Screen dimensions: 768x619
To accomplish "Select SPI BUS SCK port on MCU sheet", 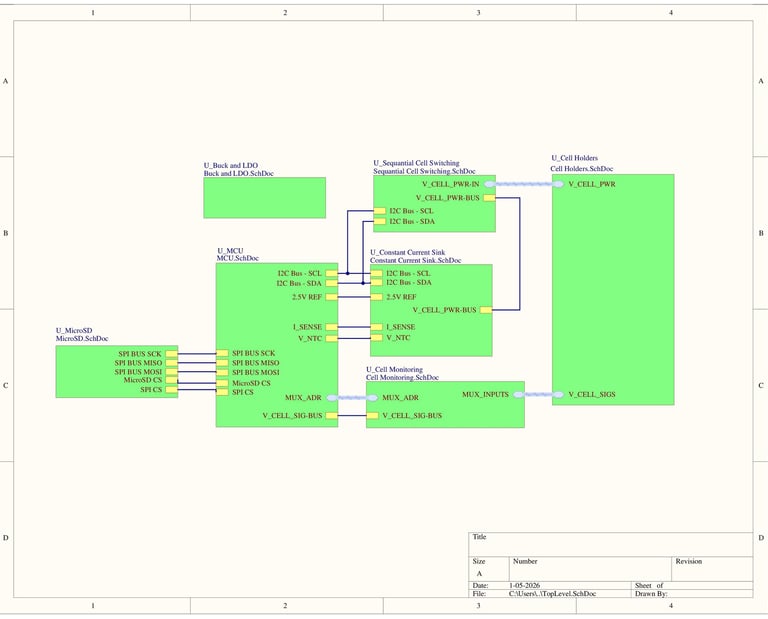I will [x=222, y=353].
